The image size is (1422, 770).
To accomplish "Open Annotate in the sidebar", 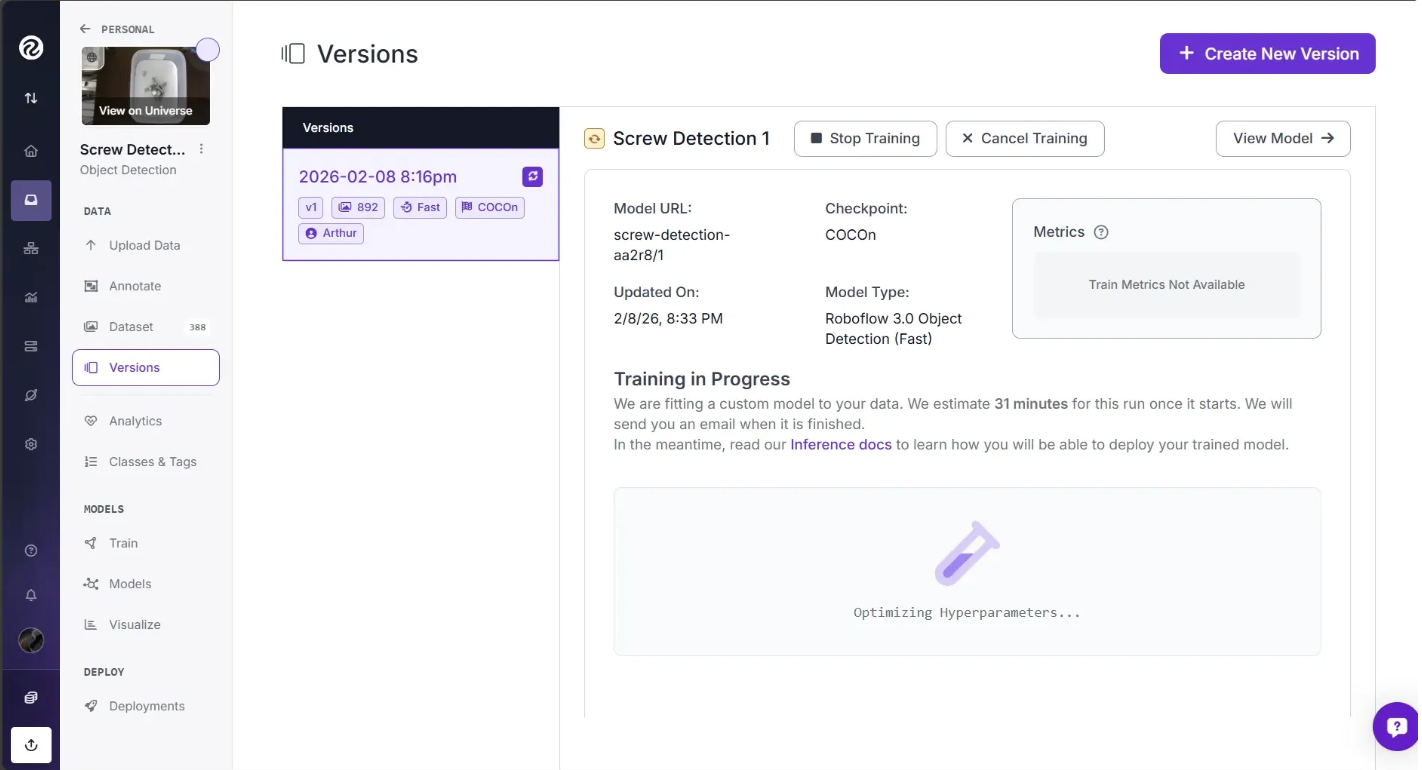I will click(134, 286).
